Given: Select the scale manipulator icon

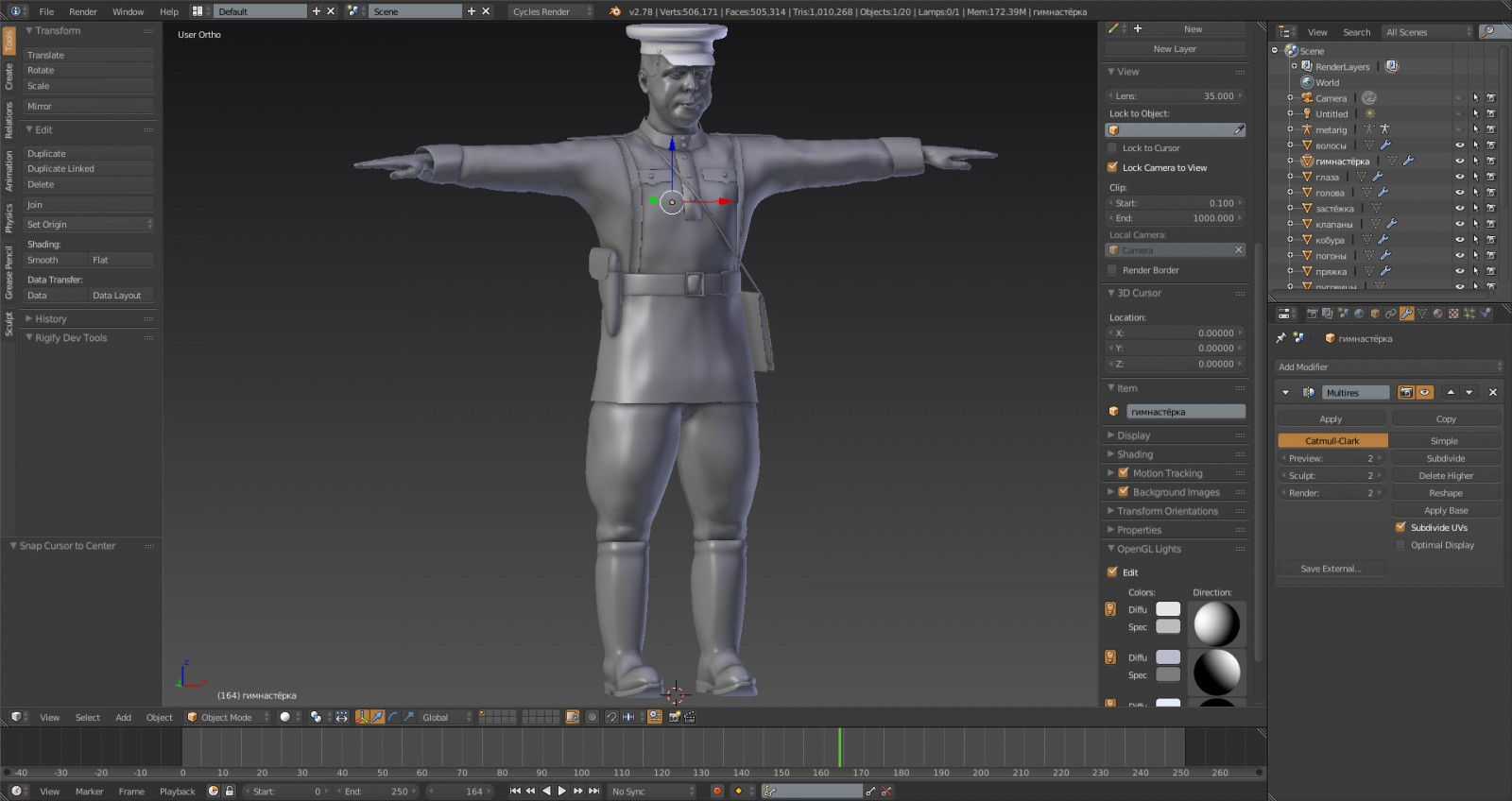Looking at the screenshot, I should (408, 717).
